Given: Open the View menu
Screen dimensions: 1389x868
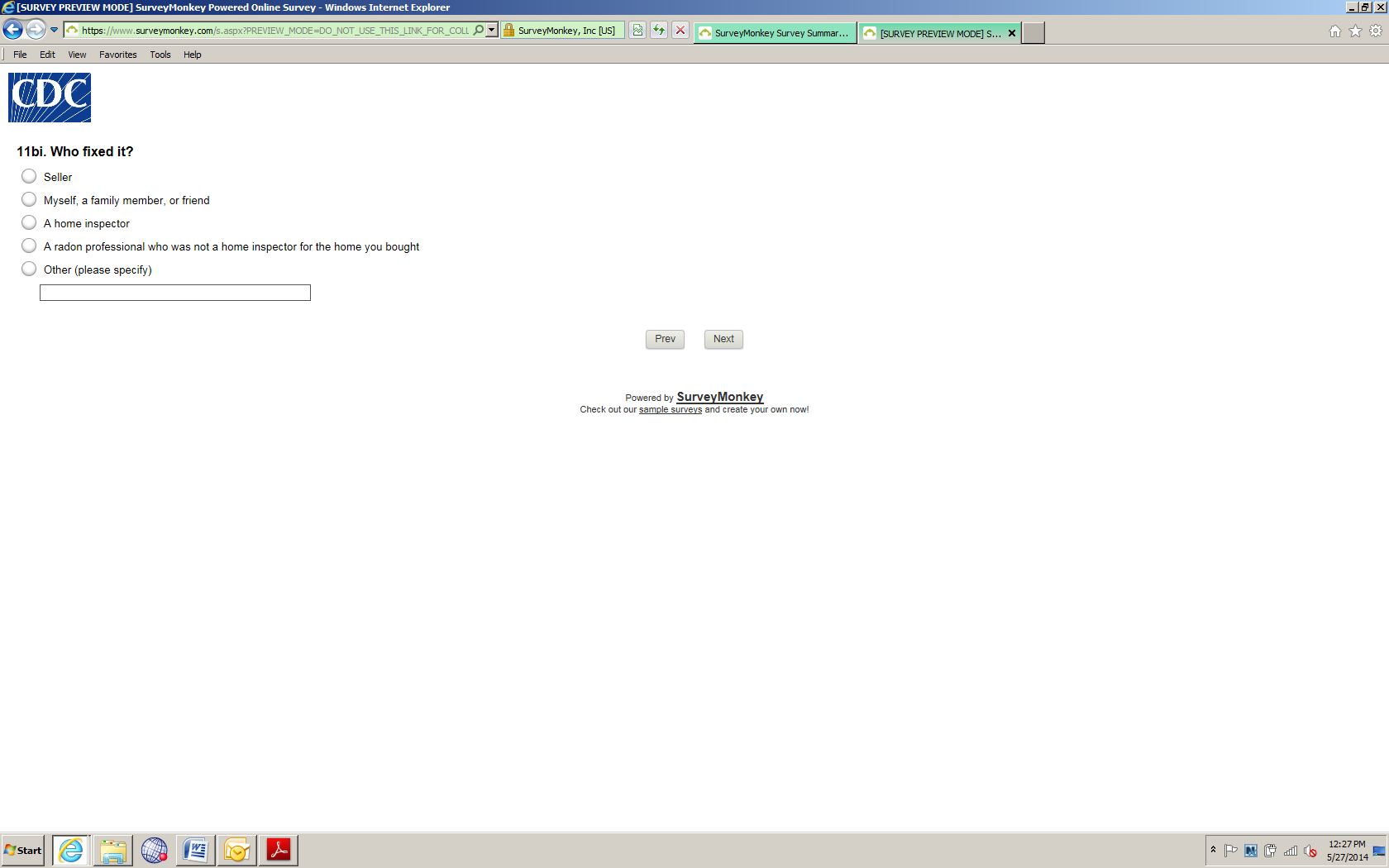Looking at the screenshot, I should tap(77, 55).
